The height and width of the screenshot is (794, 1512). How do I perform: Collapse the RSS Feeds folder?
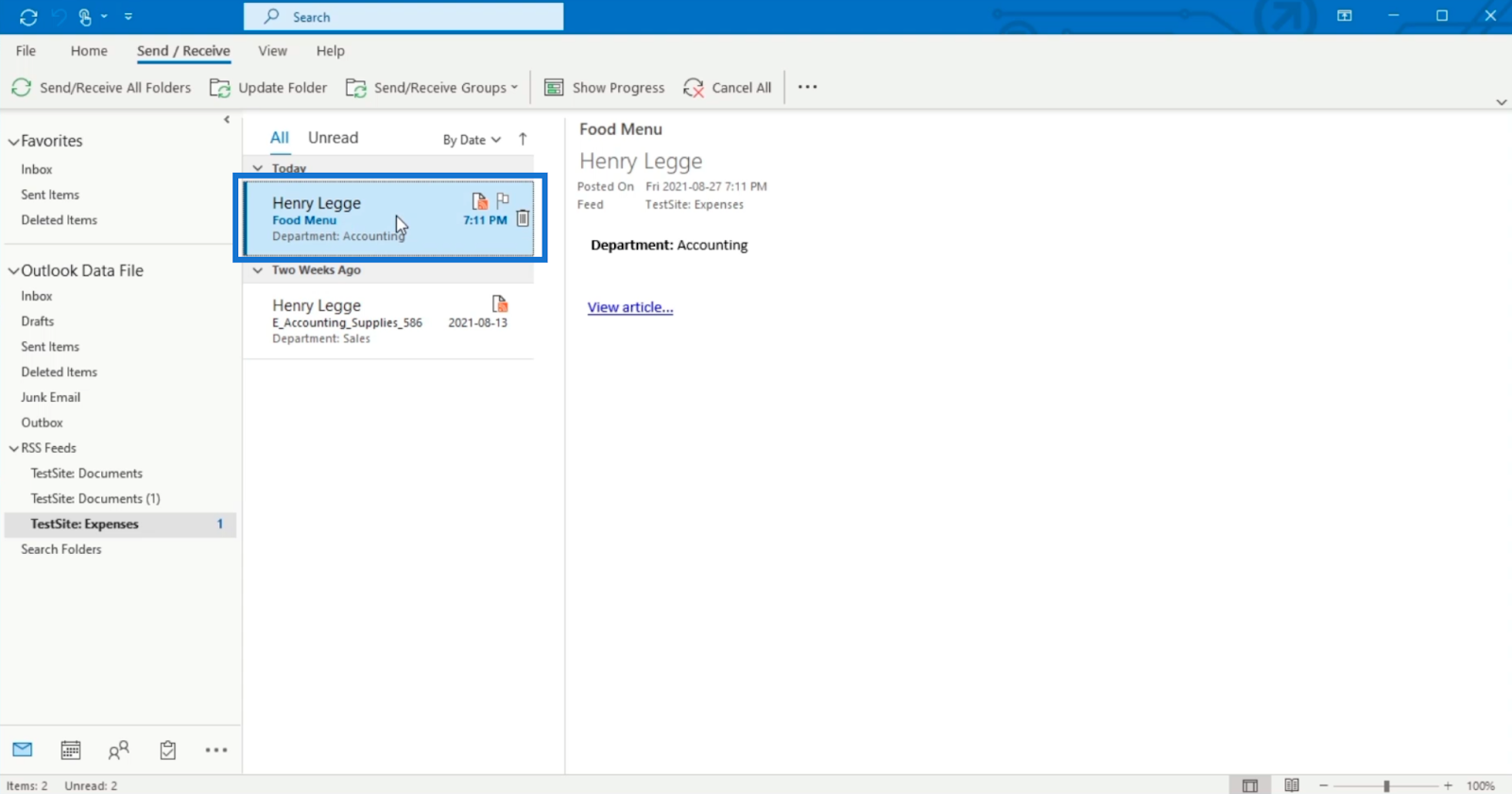14,449
